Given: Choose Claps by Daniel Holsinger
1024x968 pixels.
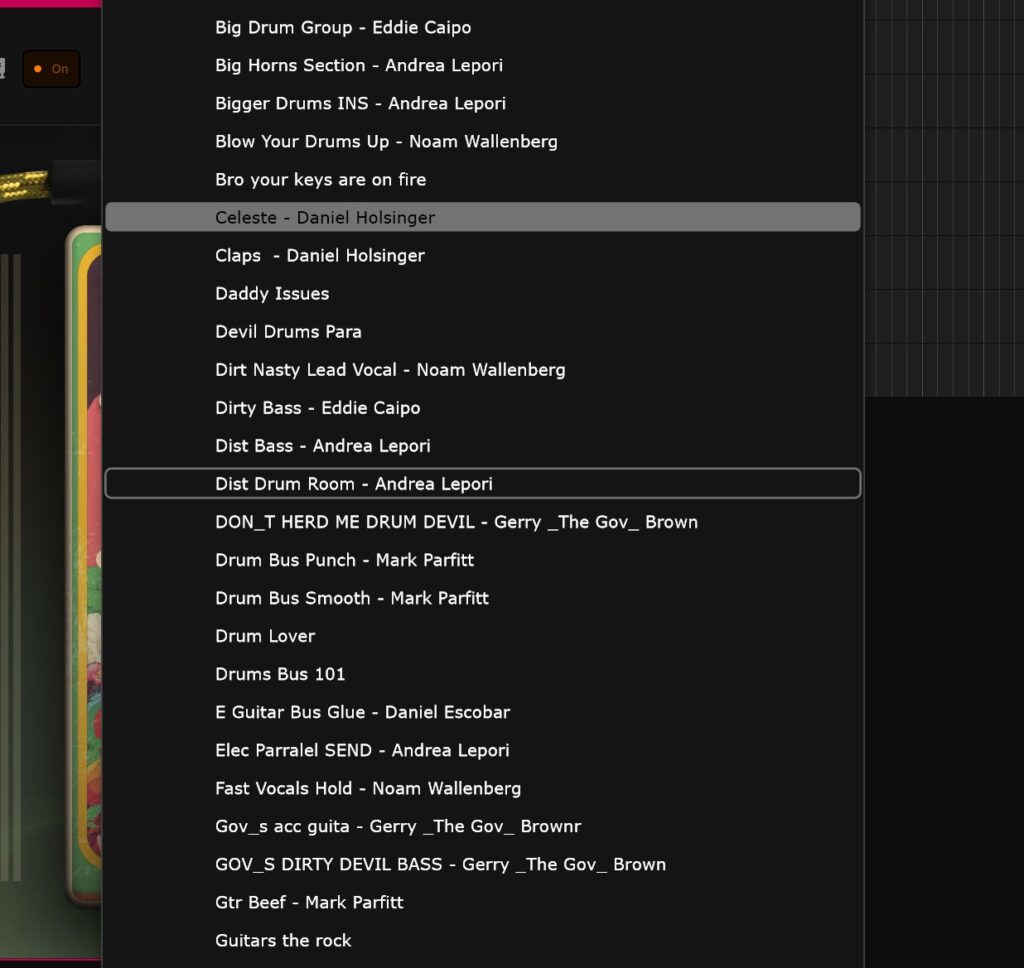Looking at the screenshot, I should (319, 256).
